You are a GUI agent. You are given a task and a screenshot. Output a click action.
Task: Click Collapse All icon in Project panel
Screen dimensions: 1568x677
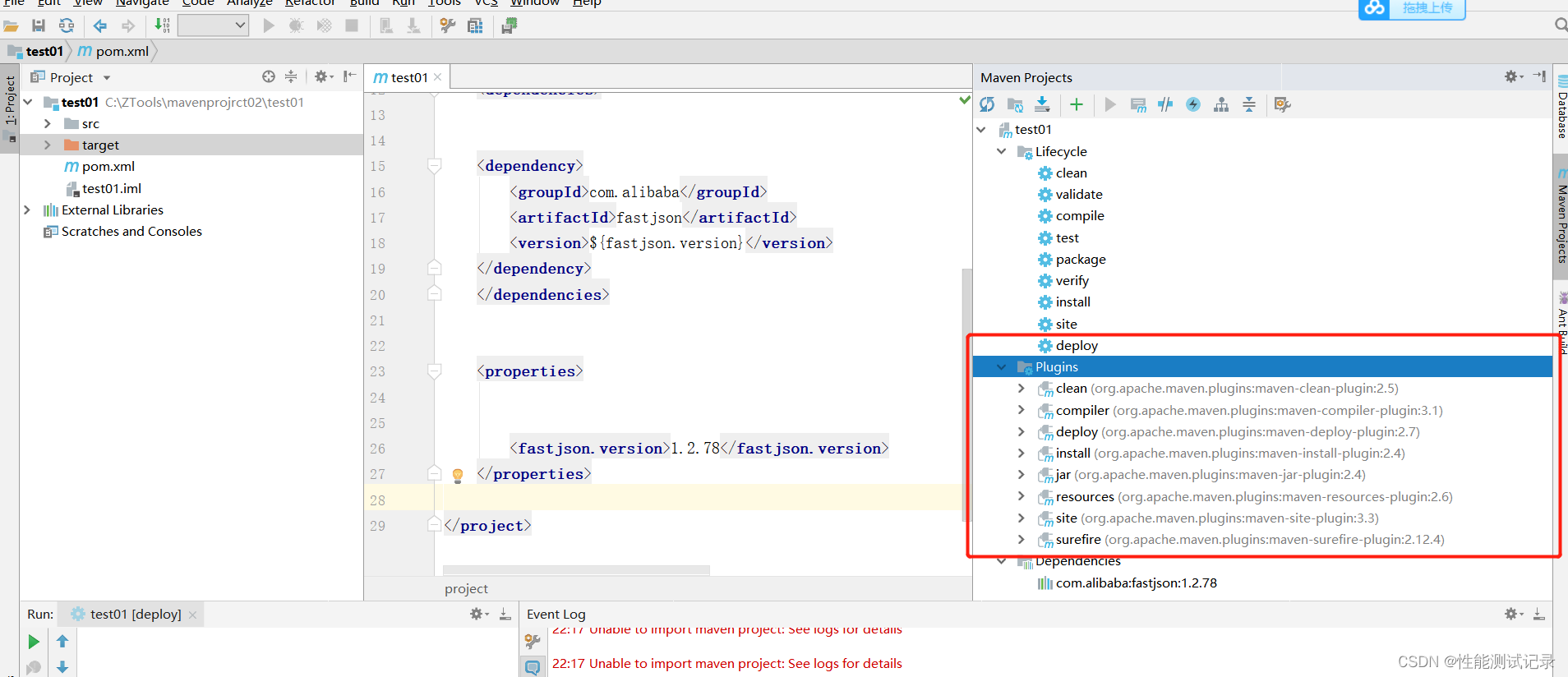pos(291,76)
